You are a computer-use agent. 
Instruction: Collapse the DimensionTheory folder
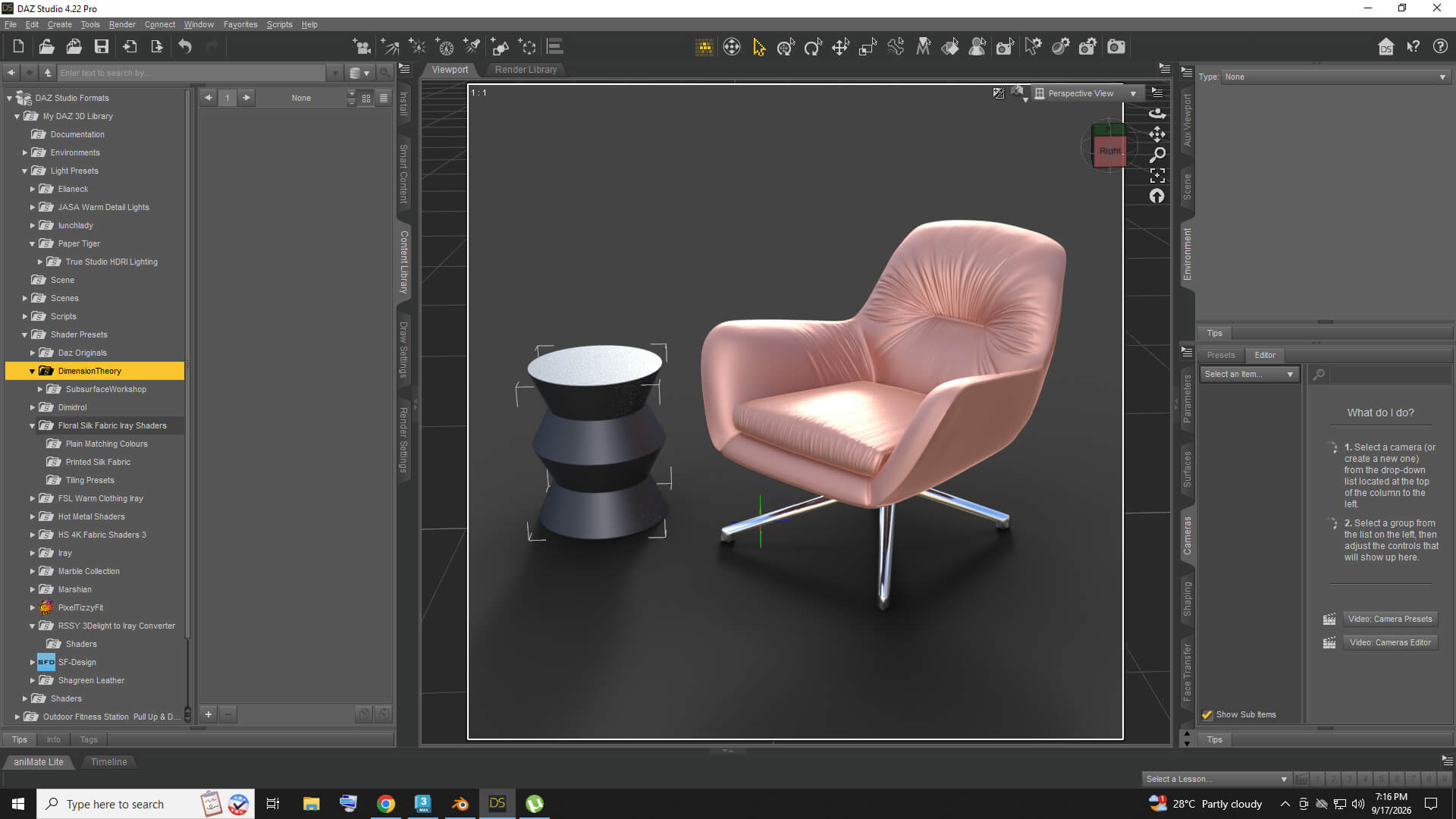tap(32, 372)
